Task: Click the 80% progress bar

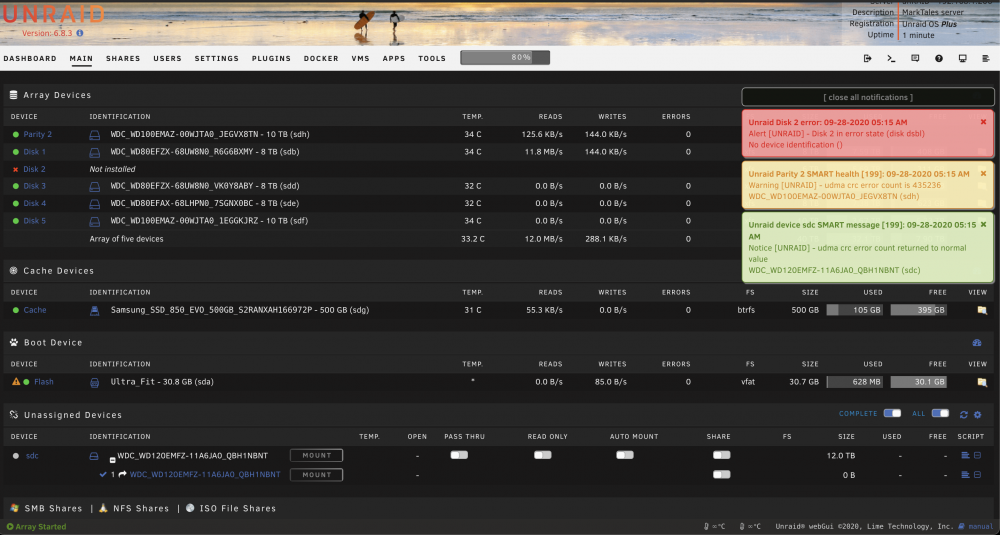Action: tap(505, 57)
